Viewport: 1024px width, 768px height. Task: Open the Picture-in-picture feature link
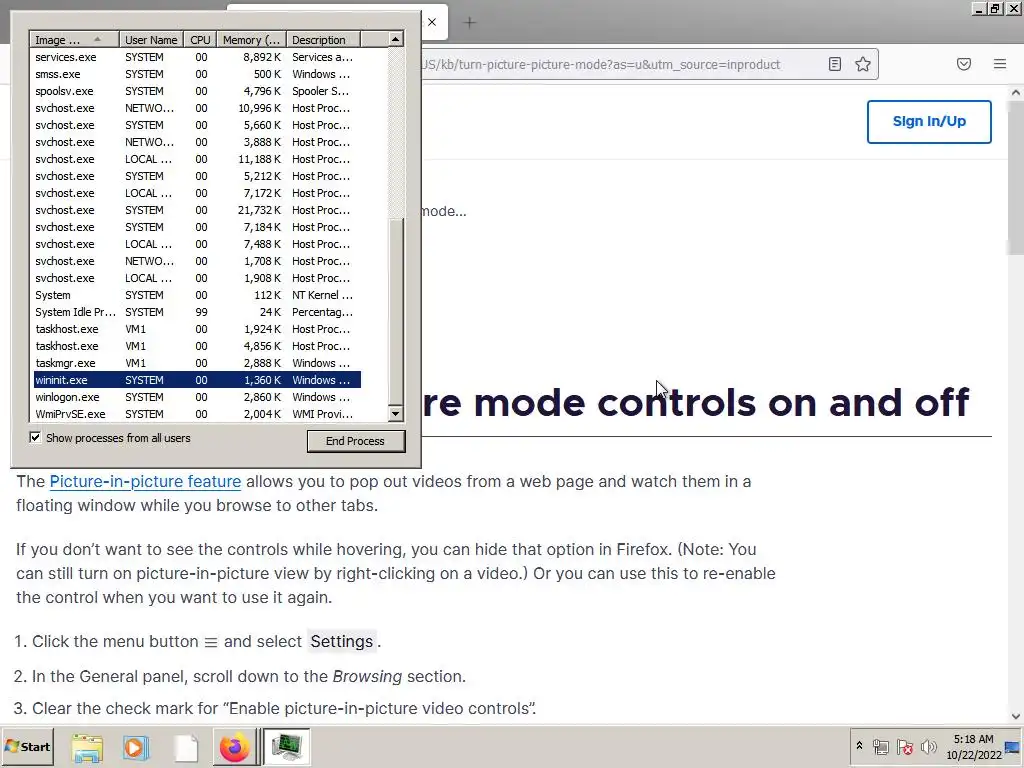[x=145, y=481]
